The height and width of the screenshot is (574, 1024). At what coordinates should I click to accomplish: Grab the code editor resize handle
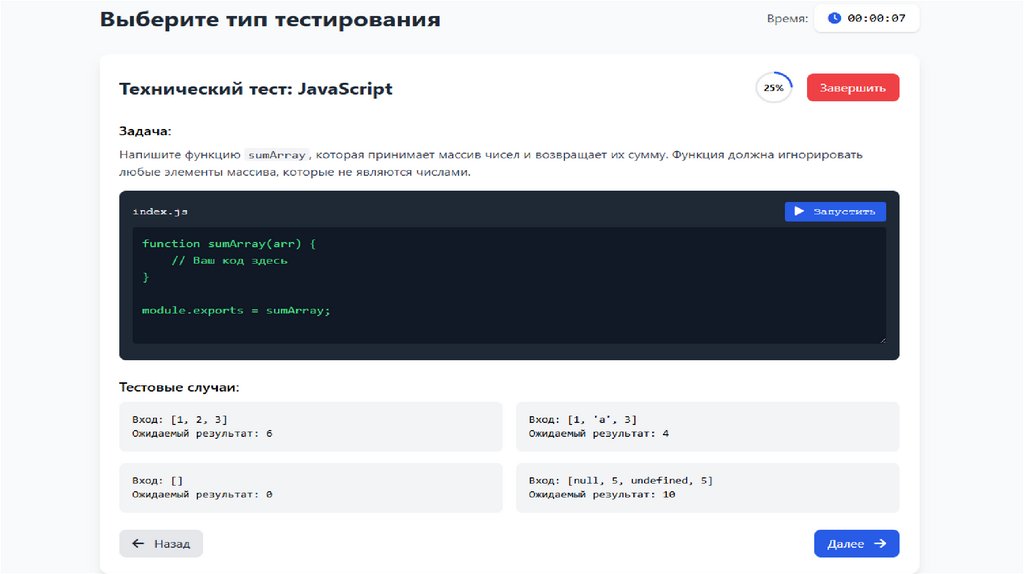point(881,339)
